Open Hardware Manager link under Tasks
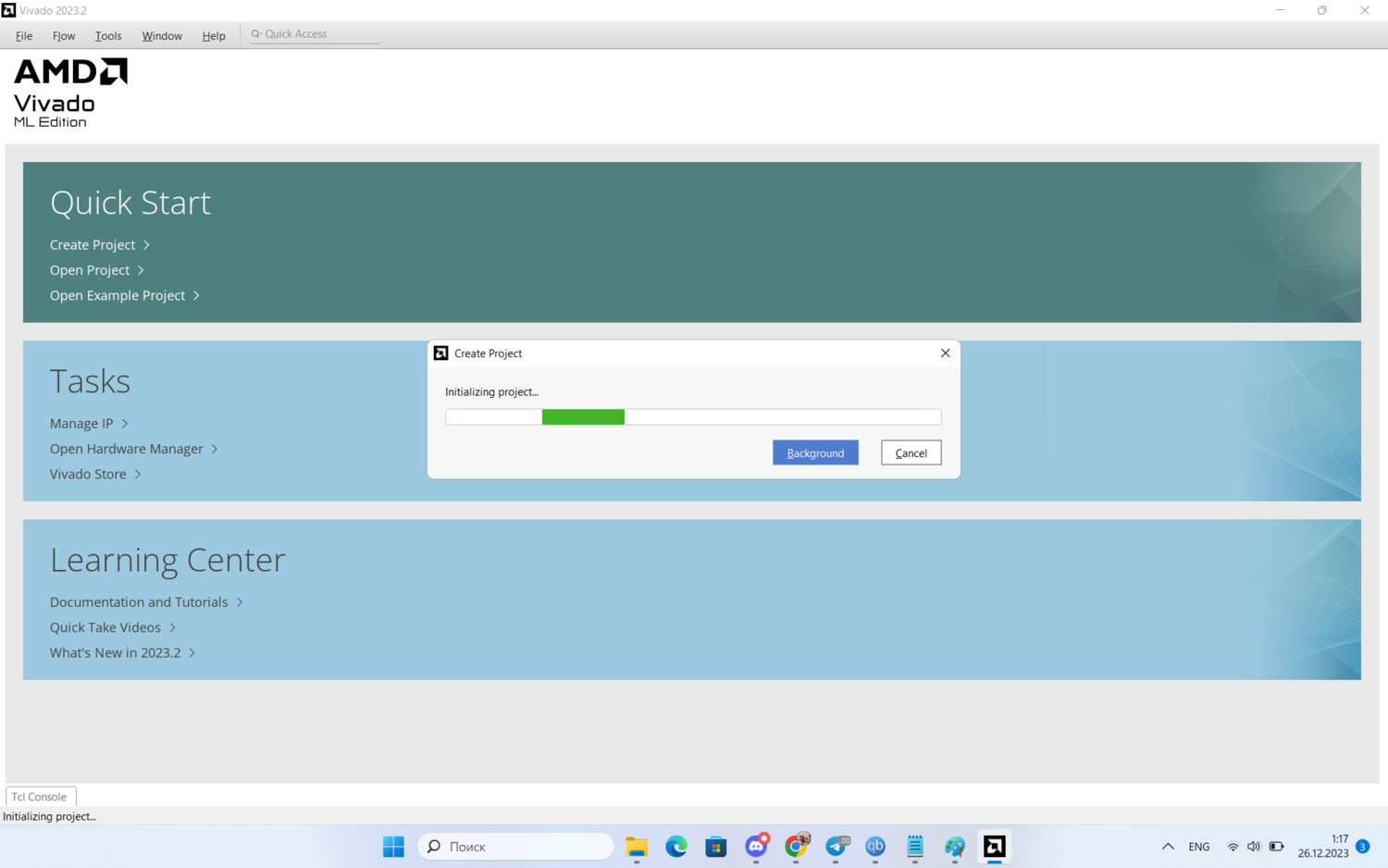This screenshot has width=1388, height=868. (127, 449)
